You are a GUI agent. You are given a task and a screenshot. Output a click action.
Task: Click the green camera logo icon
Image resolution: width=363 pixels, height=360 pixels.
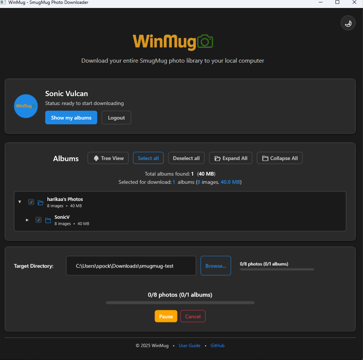pos(205,41)
